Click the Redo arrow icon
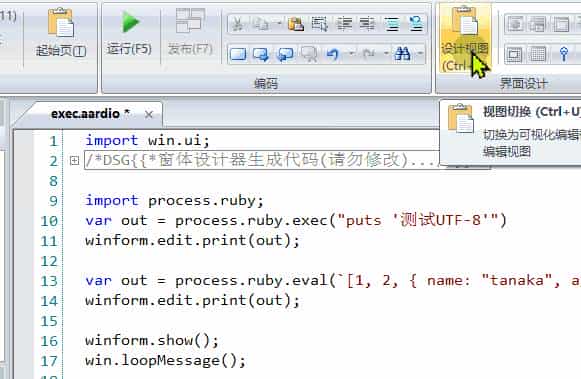 368,54
